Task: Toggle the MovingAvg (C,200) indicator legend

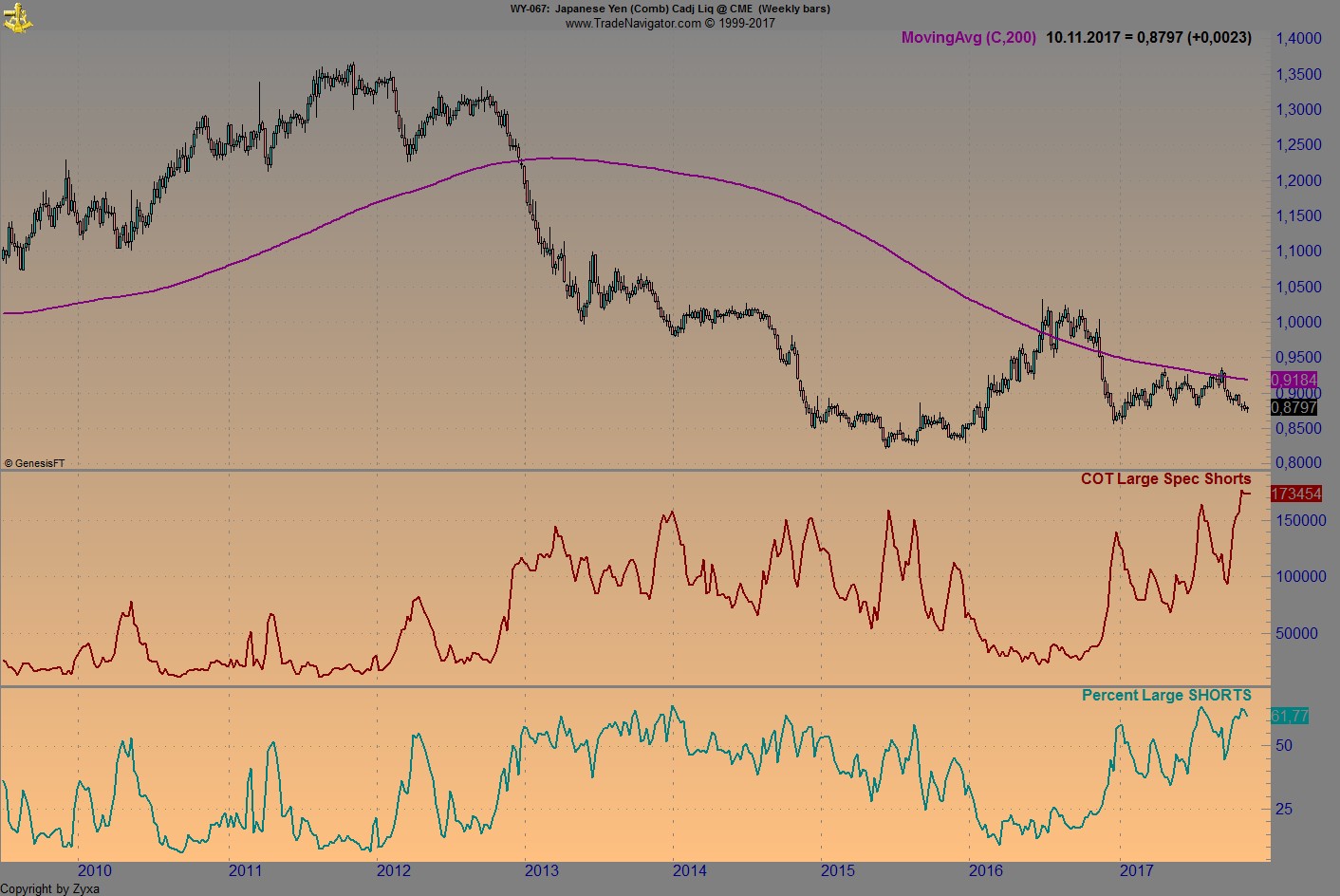Action: click(968, 38)
